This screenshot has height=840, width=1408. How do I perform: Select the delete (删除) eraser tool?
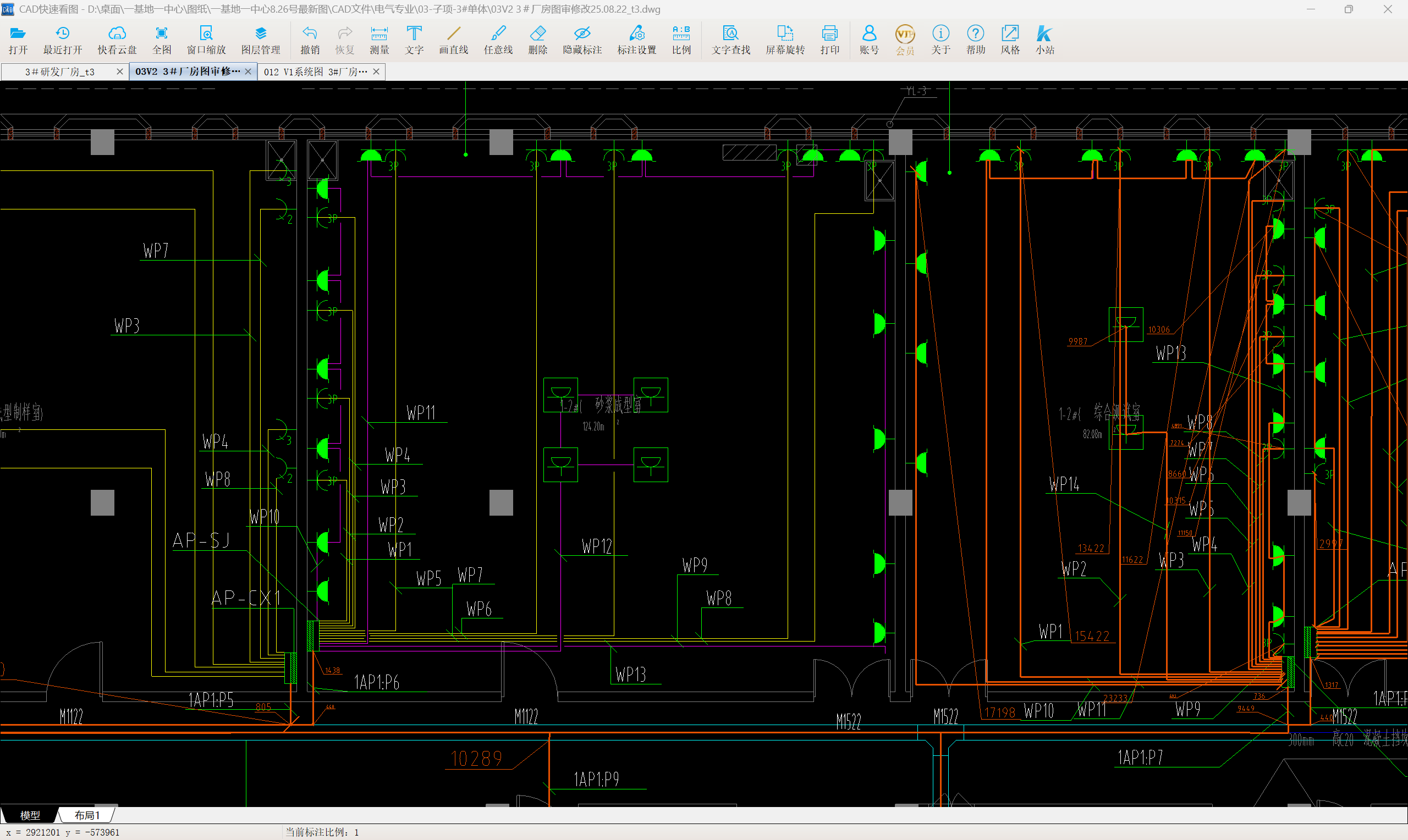(x=537, y=40)
